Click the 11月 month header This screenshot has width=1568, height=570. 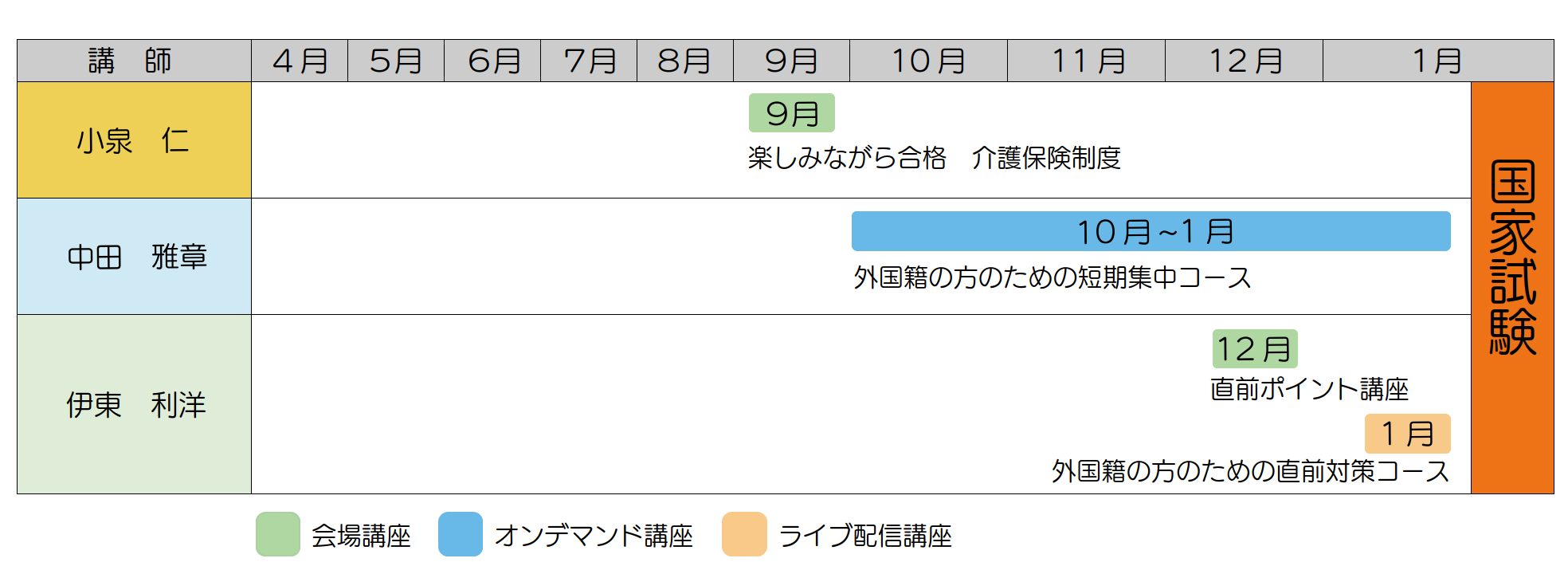pyautogui.click(x=1086, y=61)
